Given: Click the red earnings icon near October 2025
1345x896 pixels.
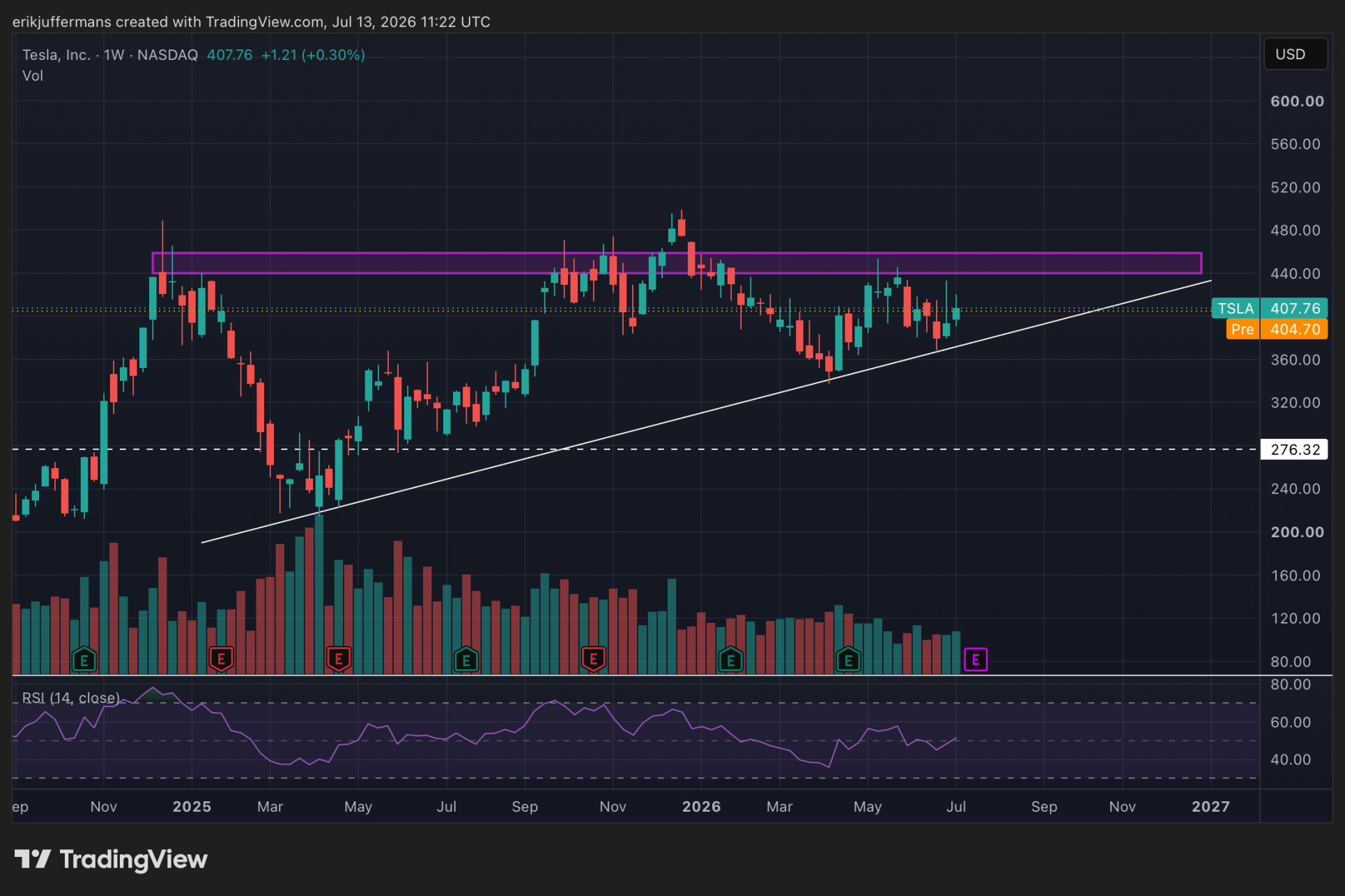Looking at the screenshot, I should click(x=593, y=659).
